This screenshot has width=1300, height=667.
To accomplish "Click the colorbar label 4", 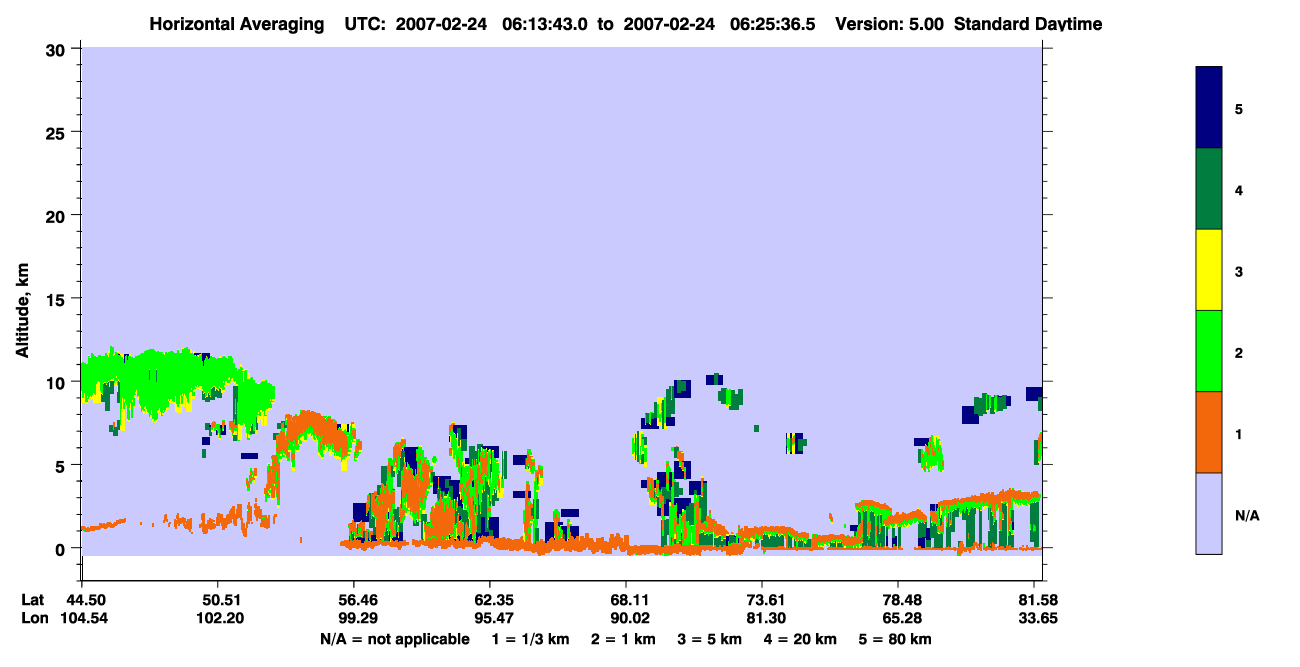I will click(1239, 189).
